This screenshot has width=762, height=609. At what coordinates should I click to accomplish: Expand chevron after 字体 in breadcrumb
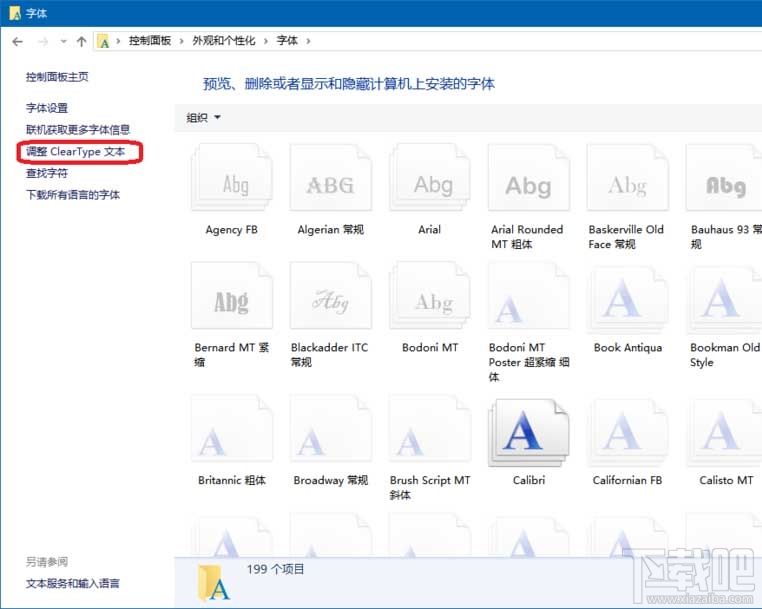pos(308,41)
